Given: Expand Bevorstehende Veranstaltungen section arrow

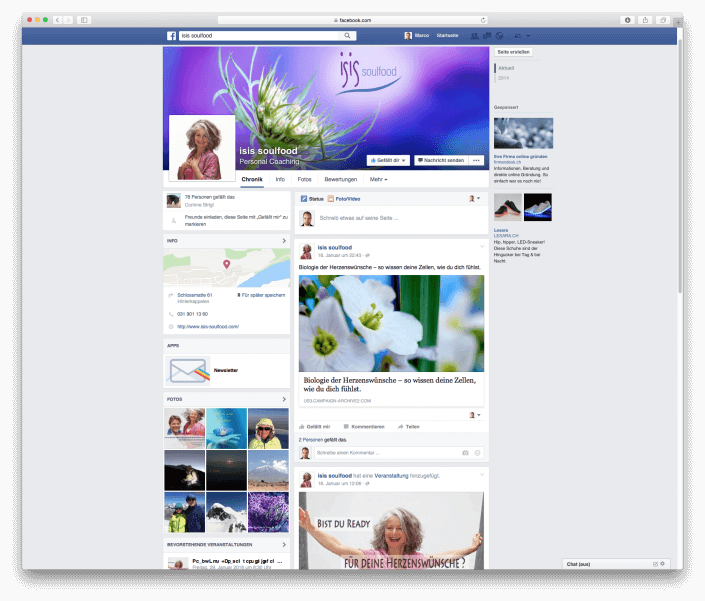Looking at the screenshot, I should coord(284,545).
